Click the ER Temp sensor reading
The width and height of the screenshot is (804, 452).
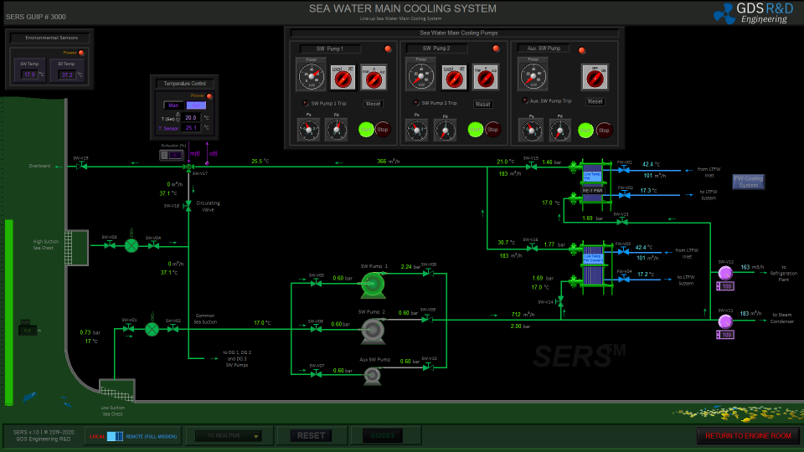(67, 75)
